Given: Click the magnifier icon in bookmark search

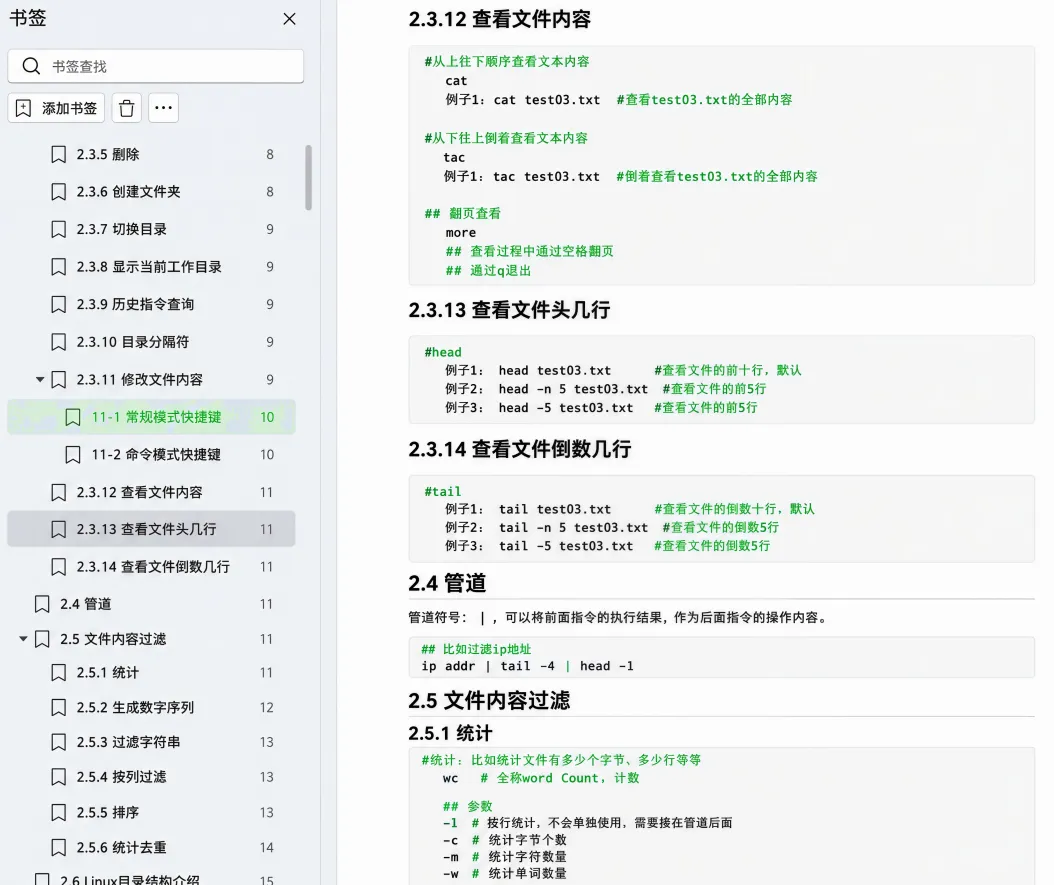Looking at the screenshot, I should (x=31, y=66).
